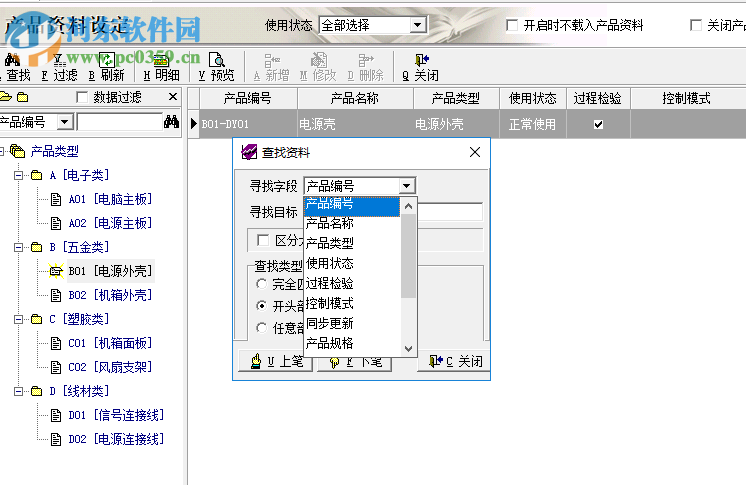Click the open folder icon above tree
This screenshot has width=746, height=485.
[6, 97]
